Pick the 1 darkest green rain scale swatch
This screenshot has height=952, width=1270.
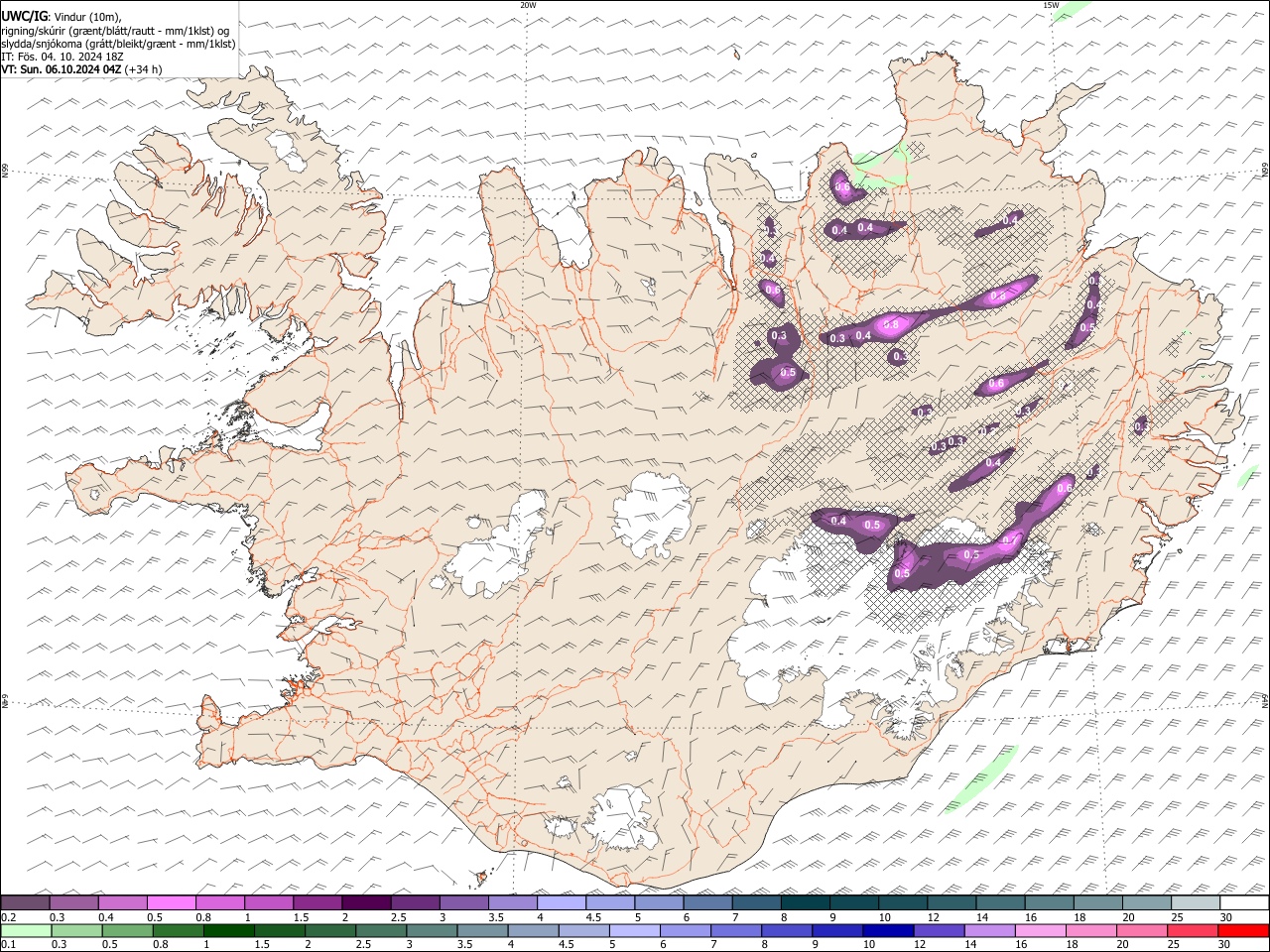[x=228, y=931]
